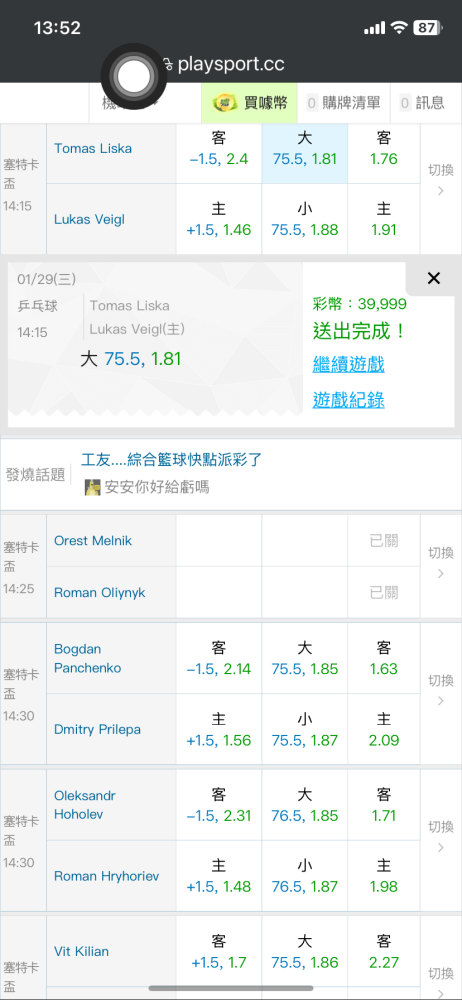The height and width of the screenshot is (1000, 462).
Task: Open hot topic 工友....綜合籃球快點派彩了
Action: [x=172, y=460]
